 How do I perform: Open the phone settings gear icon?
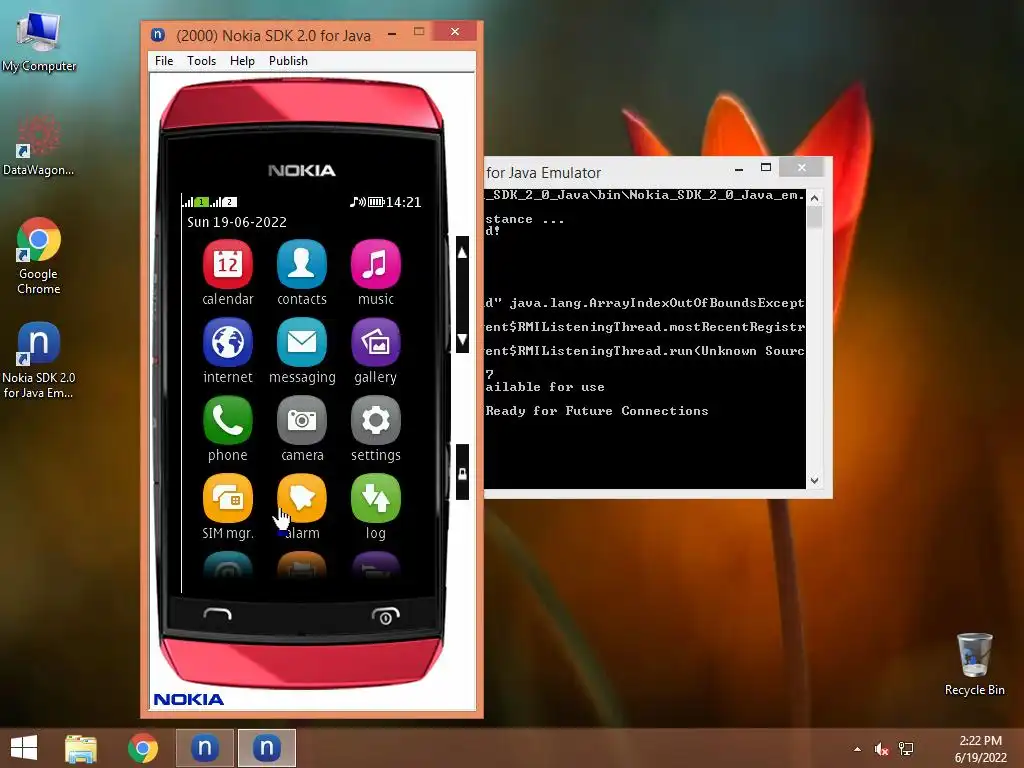[x=376, y=421]
